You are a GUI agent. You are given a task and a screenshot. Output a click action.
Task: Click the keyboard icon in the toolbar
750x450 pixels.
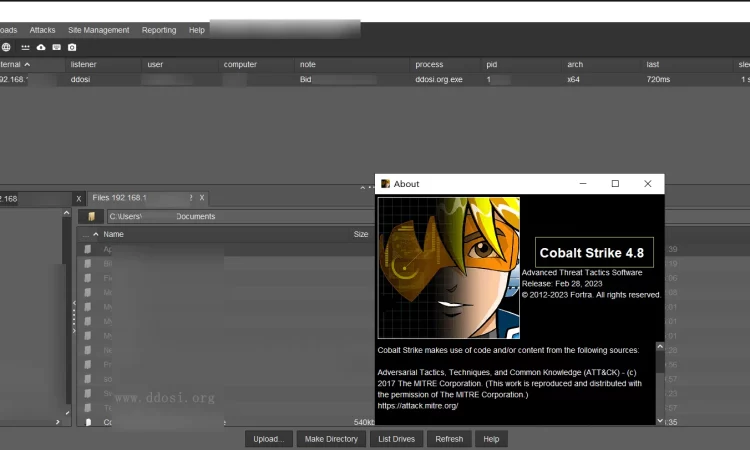pos(56,47)
